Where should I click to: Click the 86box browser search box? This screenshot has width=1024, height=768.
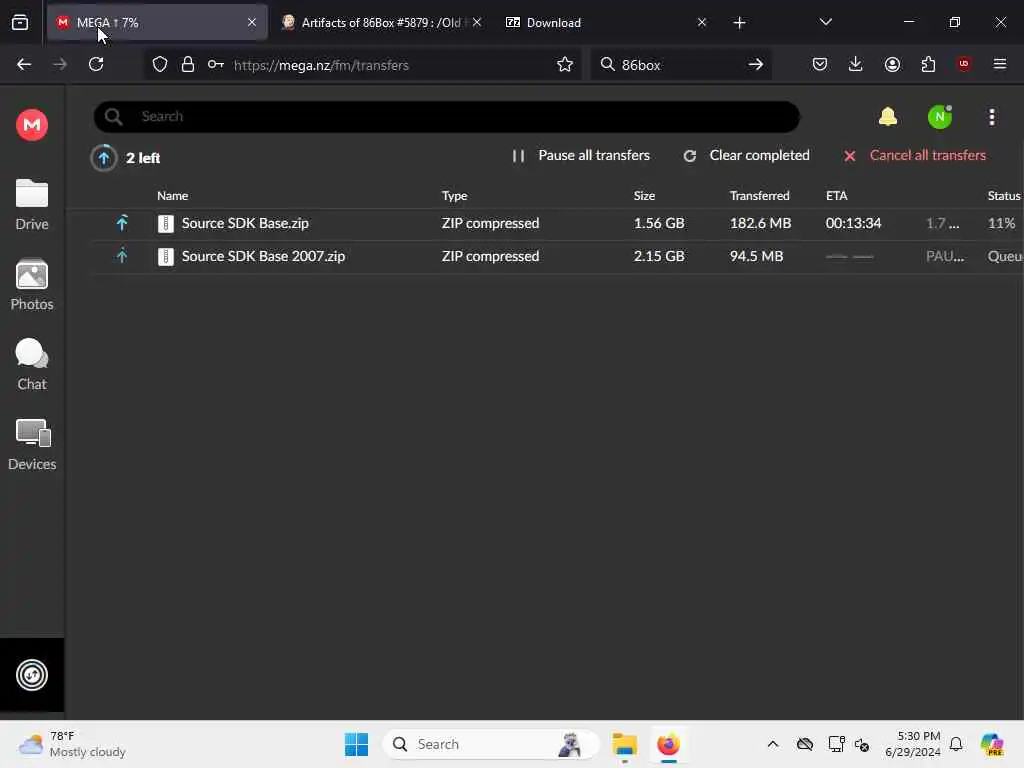(679, 65)
